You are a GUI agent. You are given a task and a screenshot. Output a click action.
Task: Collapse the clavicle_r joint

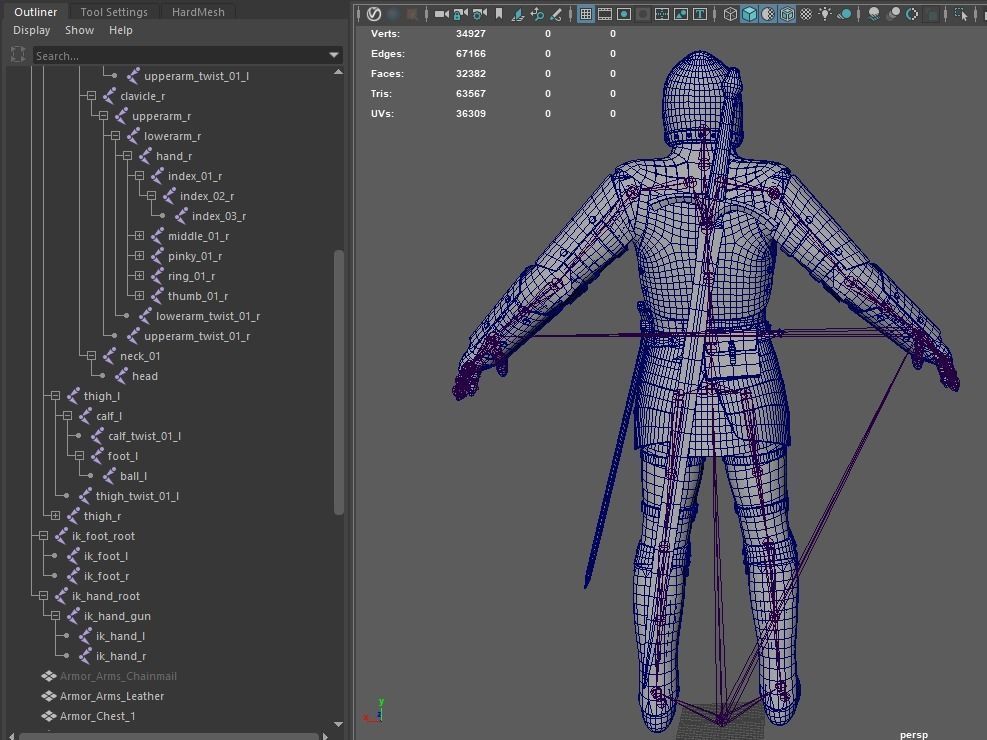click(91, 96)
